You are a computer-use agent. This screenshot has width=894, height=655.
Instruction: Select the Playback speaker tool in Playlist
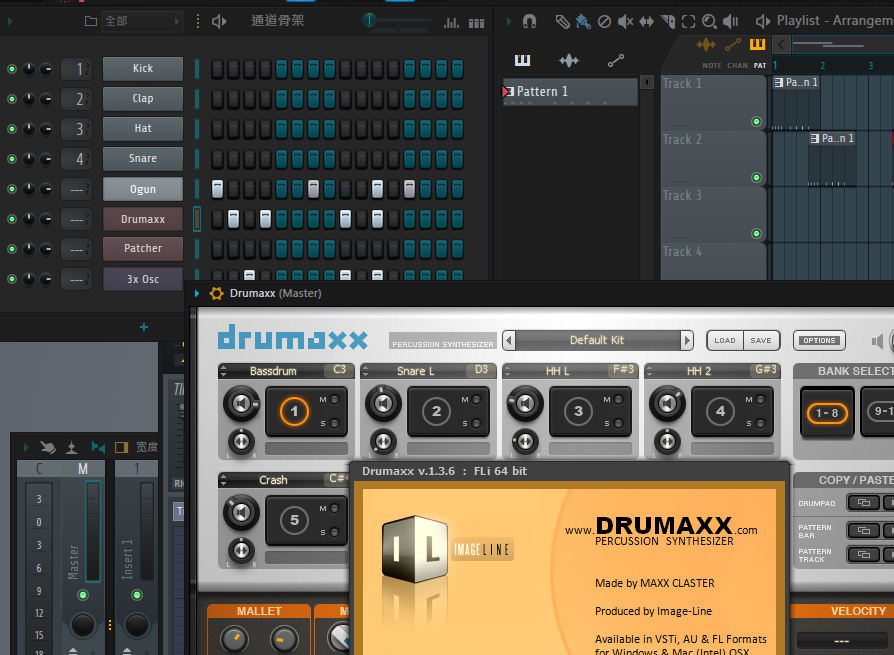tap(730, 22)
